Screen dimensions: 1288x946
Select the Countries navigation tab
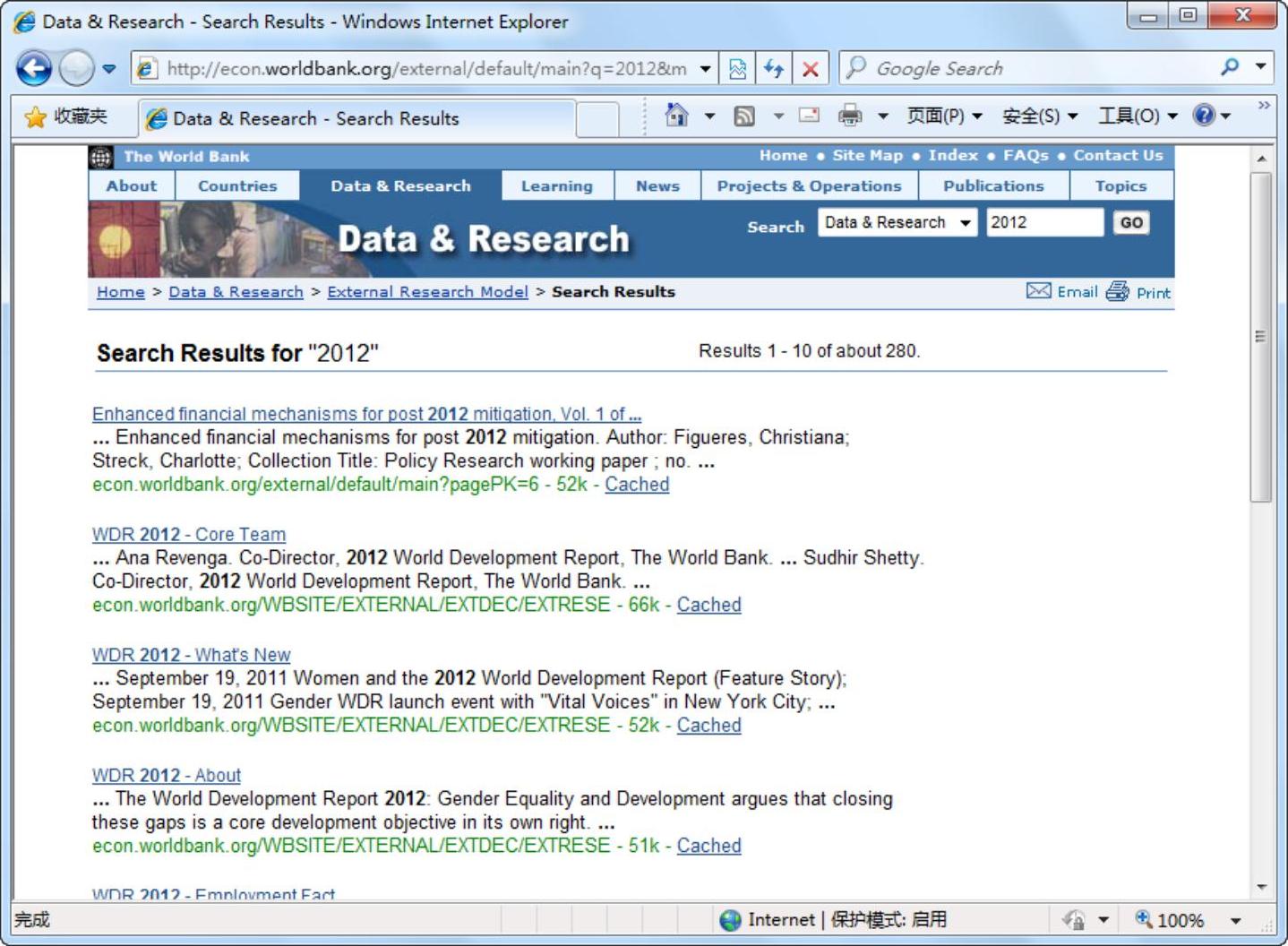tap(237, 185)
